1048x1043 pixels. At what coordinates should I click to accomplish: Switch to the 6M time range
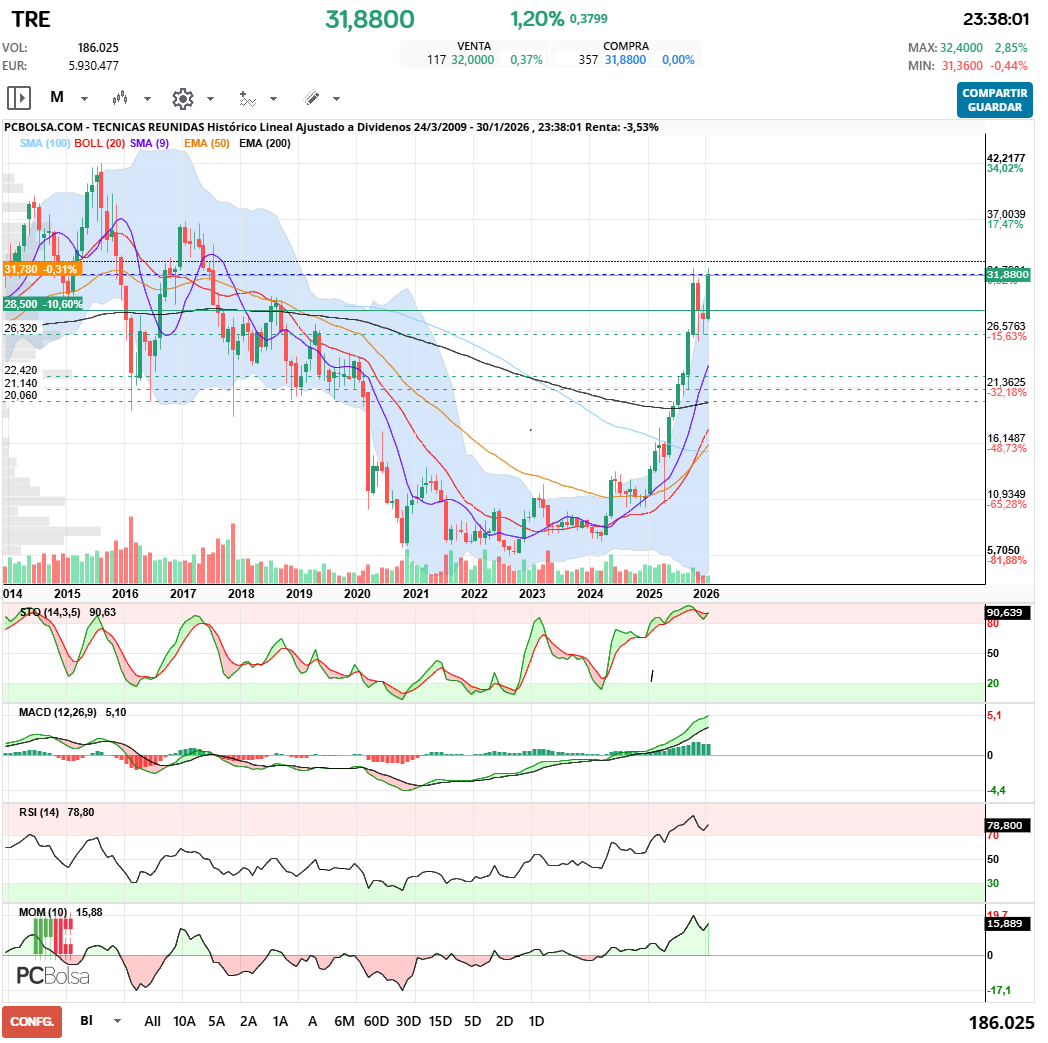344,1021
